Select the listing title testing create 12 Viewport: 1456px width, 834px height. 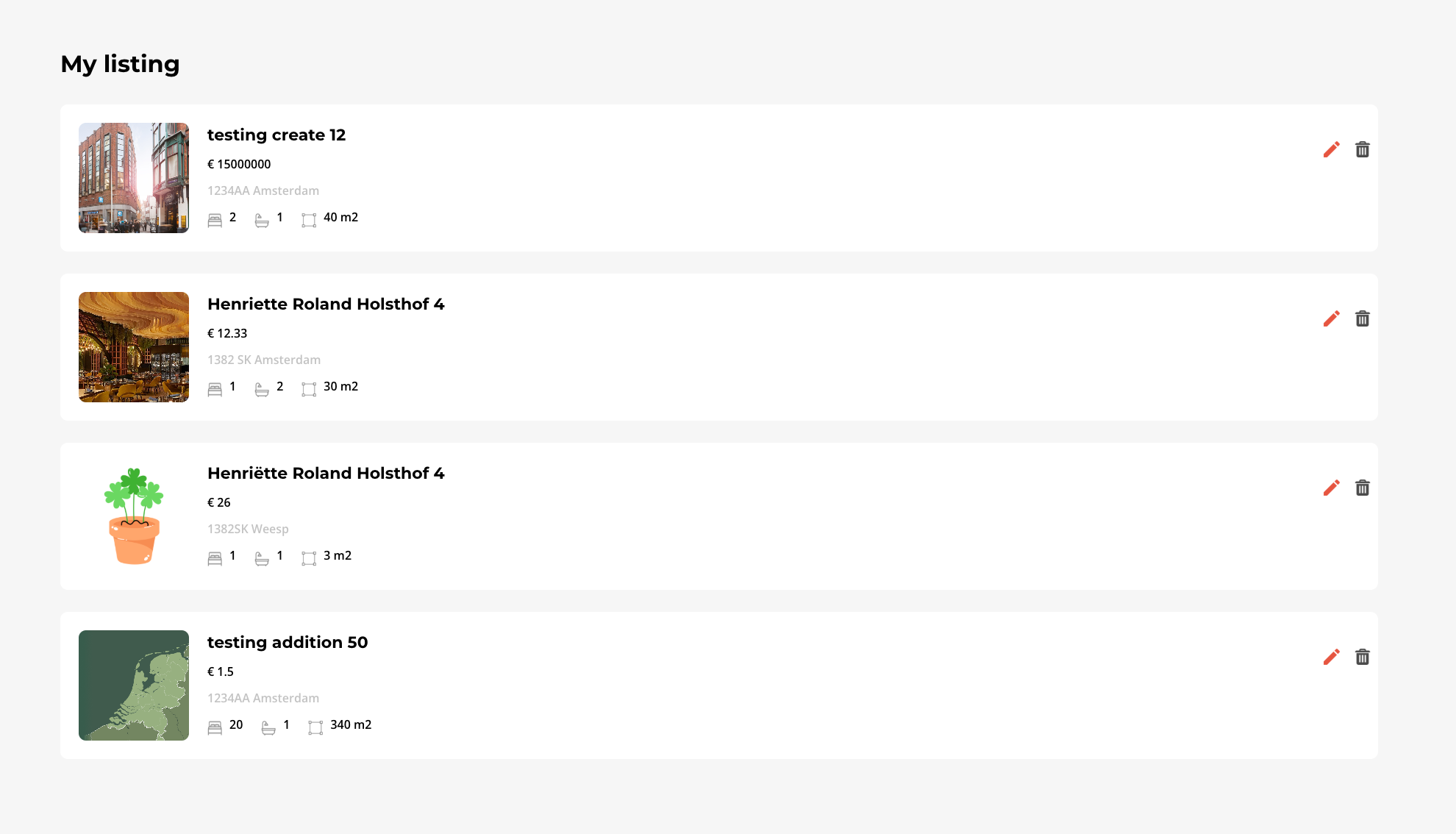coord(276,135)
